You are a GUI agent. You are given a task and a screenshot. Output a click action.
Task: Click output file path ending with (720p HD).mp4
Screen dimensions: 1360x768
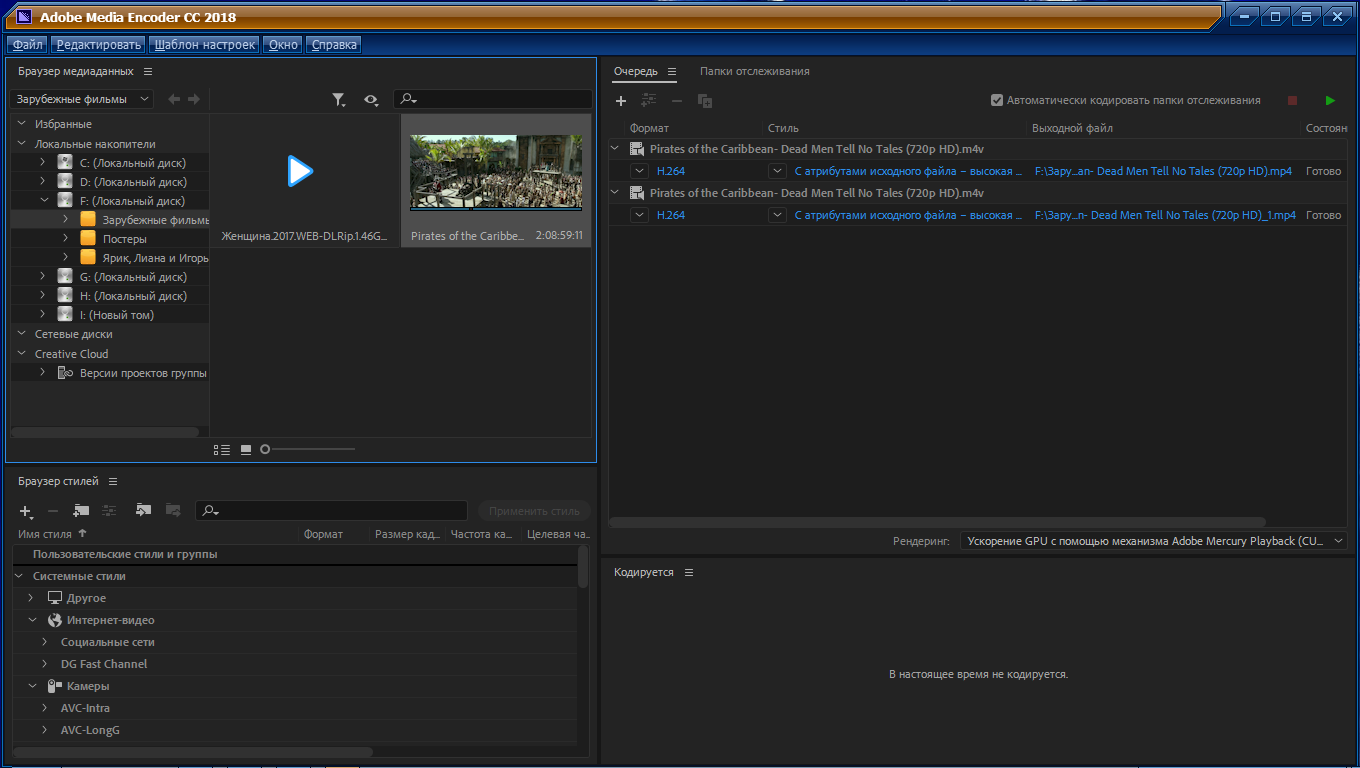click(1163, 171)
